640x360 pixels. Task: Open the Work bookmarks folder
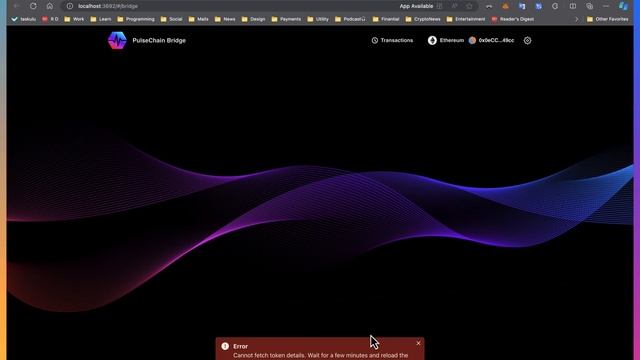74,19
